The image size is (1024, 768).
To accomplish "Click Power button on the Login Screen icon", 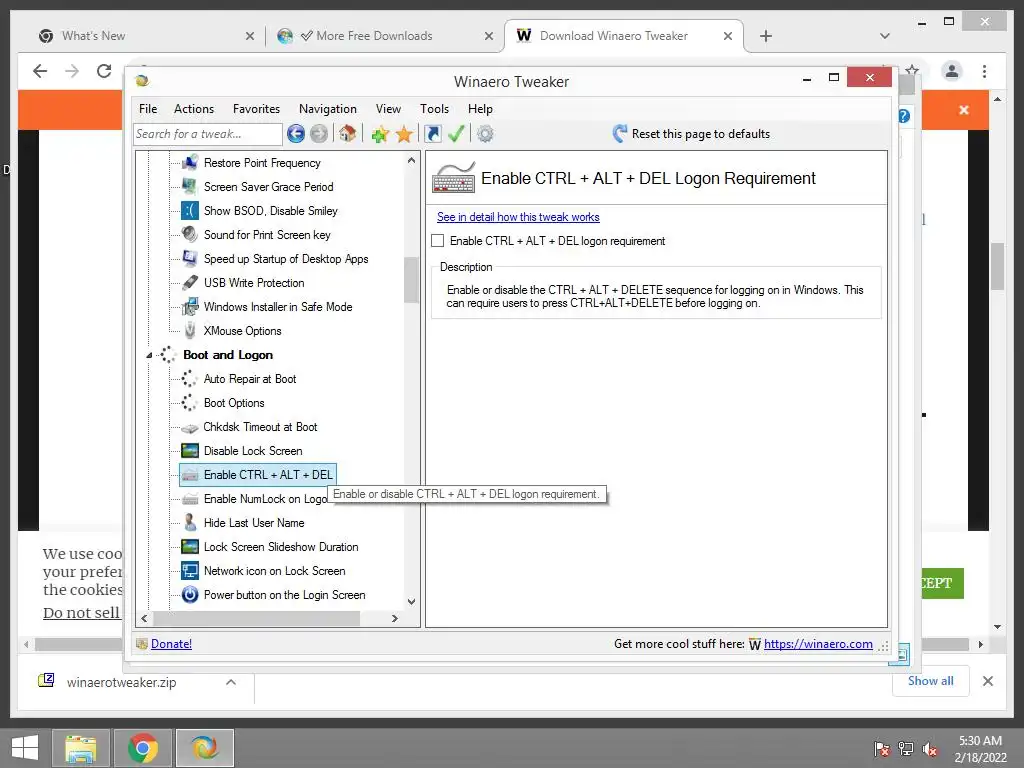I will pyautogui.click(x=190, y=595).
